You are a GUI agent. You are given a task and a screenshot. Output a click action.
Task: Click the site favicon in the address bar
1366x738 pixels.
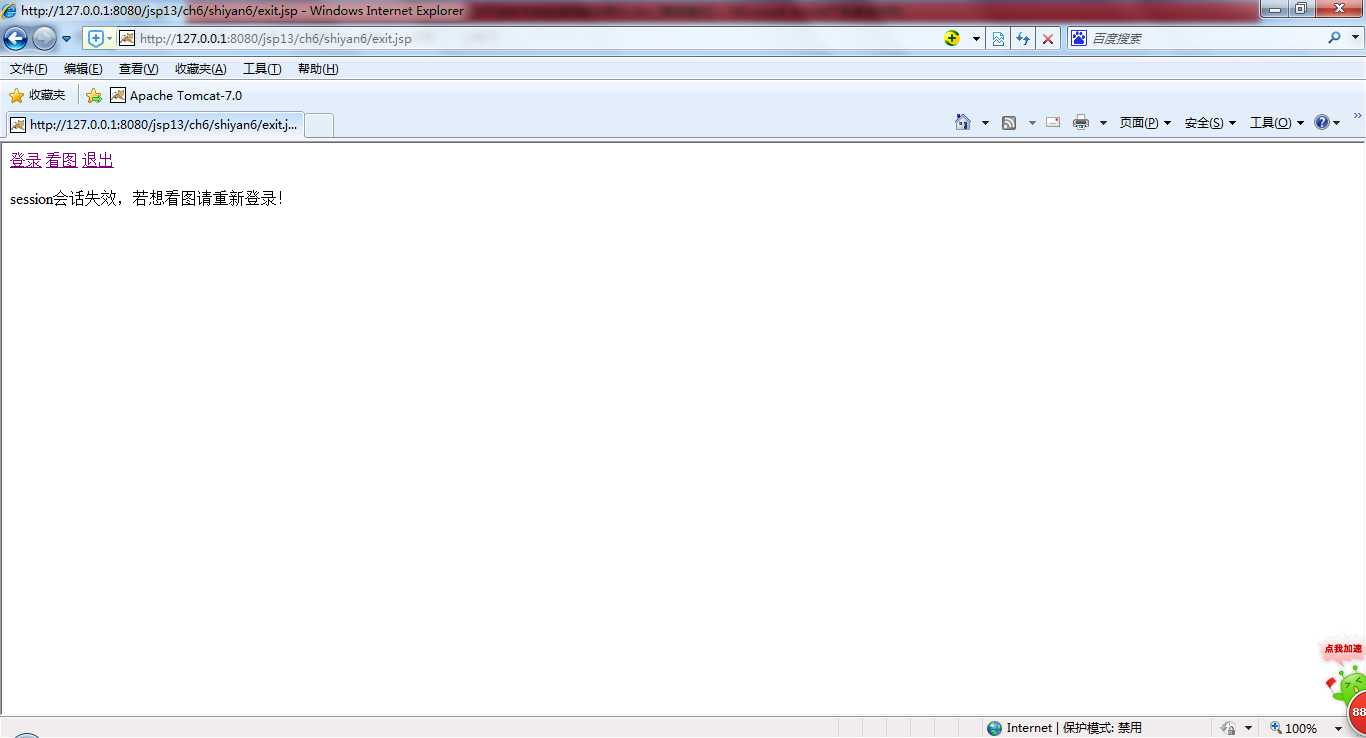click(x=127, y=38)
